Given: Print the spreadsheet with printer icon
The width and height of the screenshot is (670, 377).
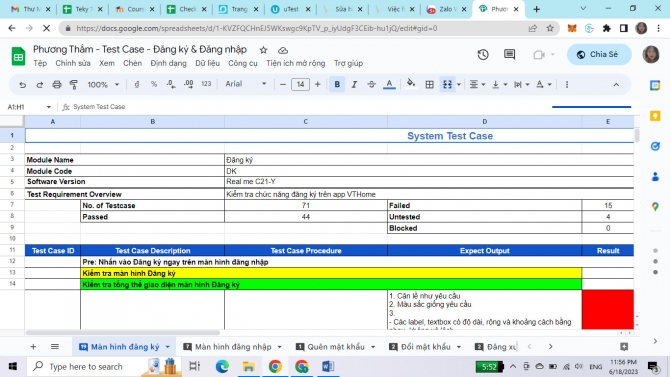Looking at the screenshot, I should (57, 85).
